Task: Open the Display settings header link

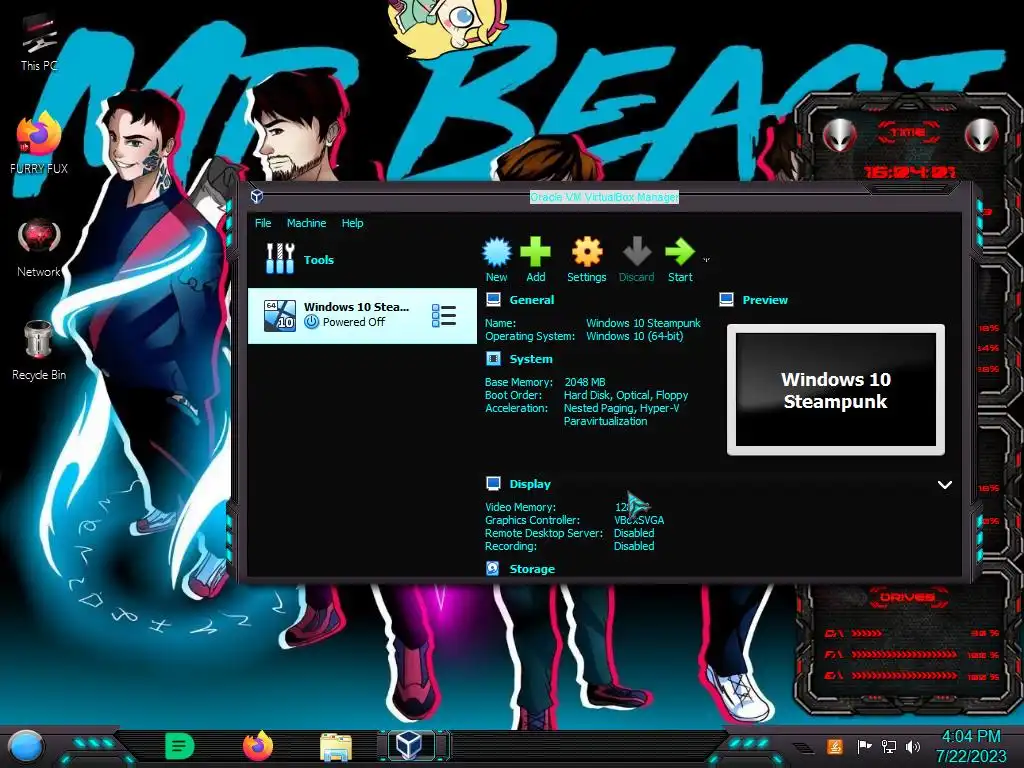Action: pos(530,484)
